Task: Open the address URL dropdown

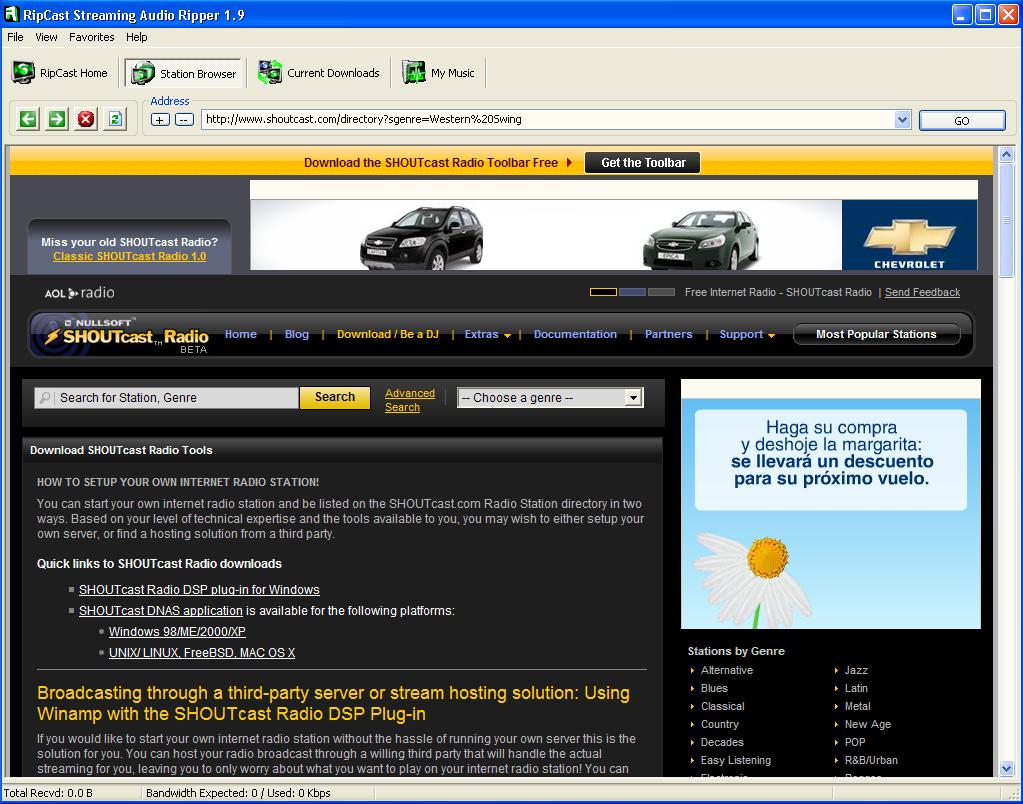Action: [x=902, y=119]
